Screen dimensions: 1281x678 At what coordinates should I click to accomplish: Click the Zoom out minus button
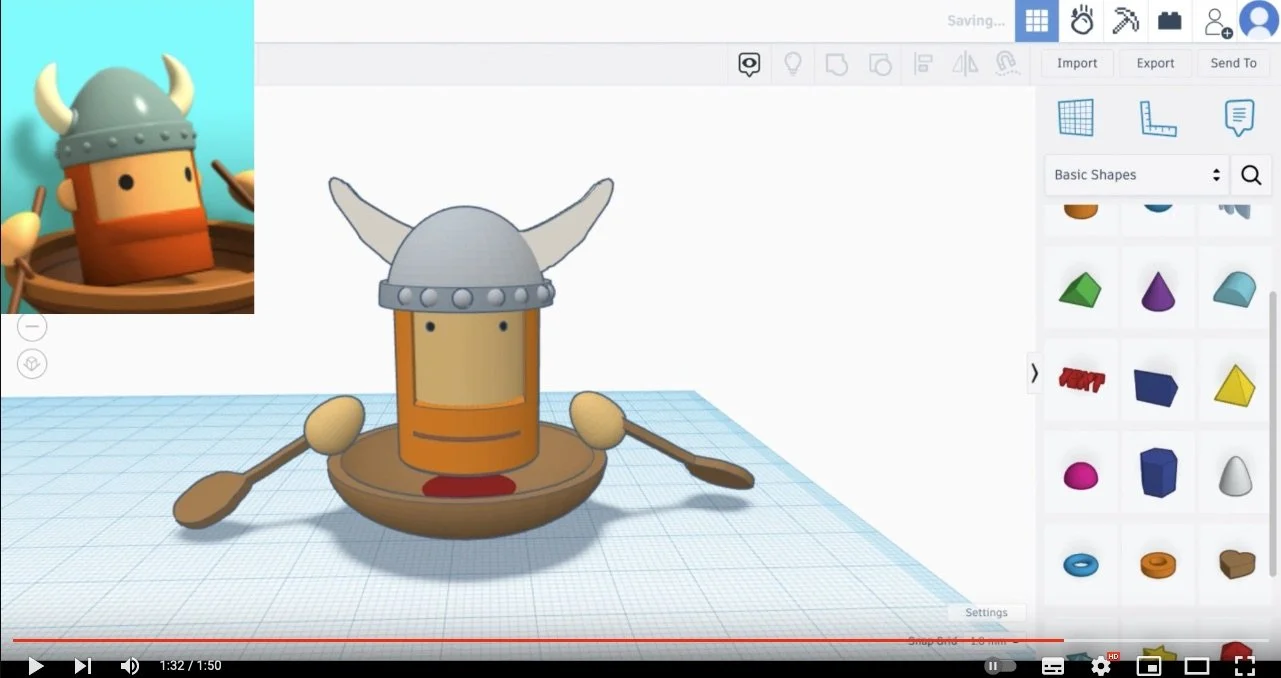tap(32, 326)
